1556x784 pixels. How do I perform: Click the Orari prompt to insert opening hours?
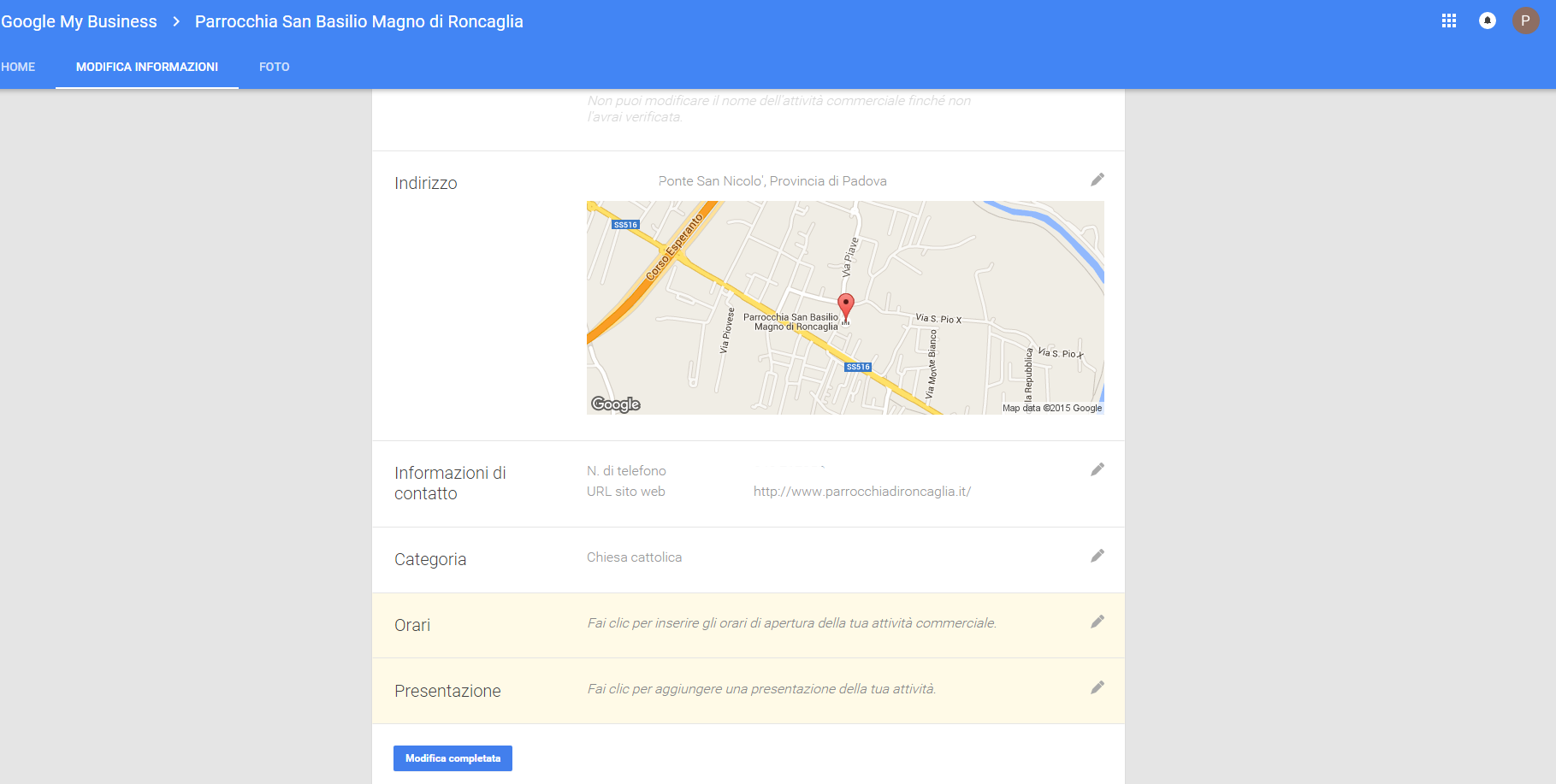[792, 623]
